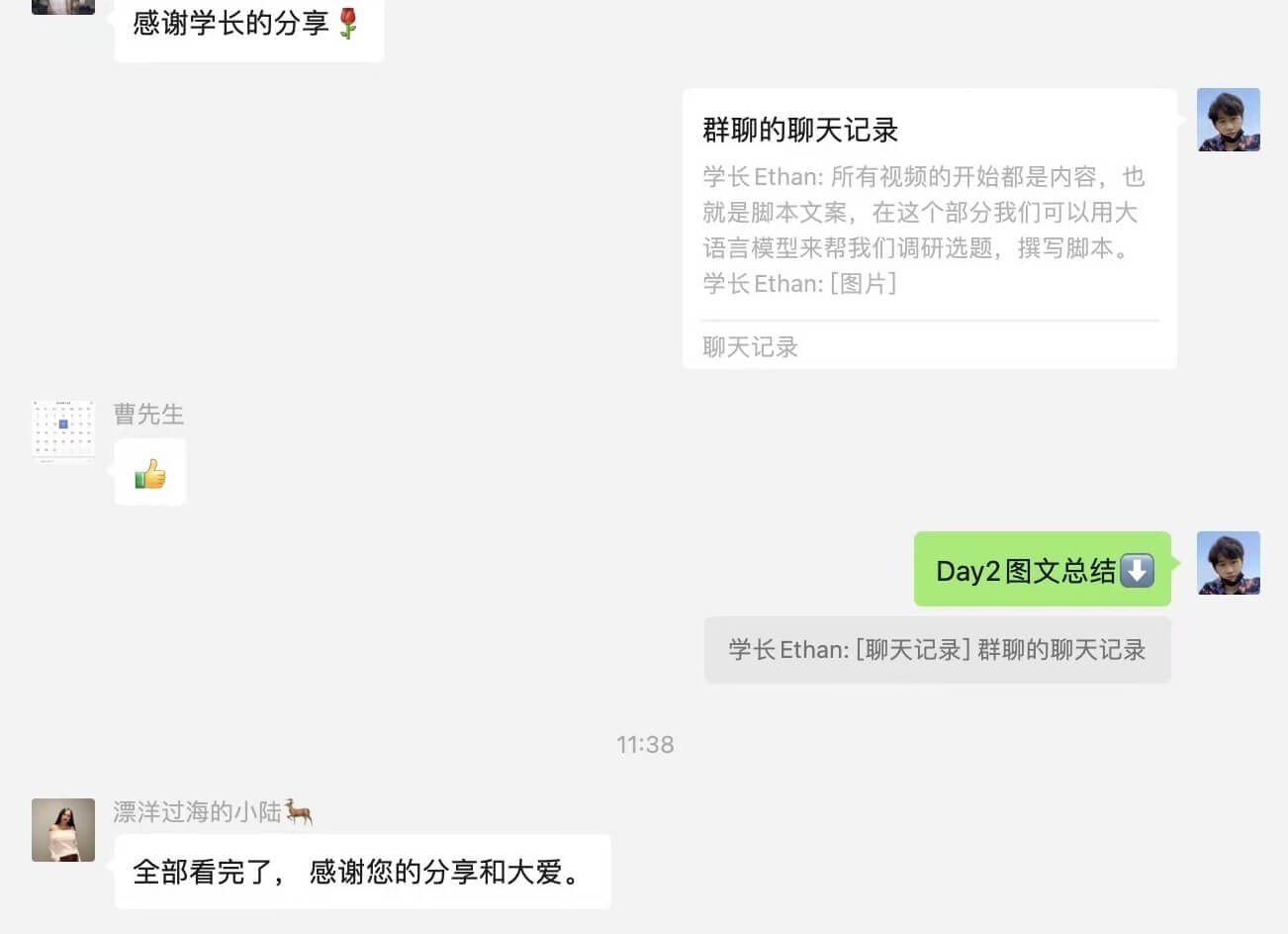
Task: Click the nickname 曹先生
Action: pyautogui.click(x=148, y=414)
